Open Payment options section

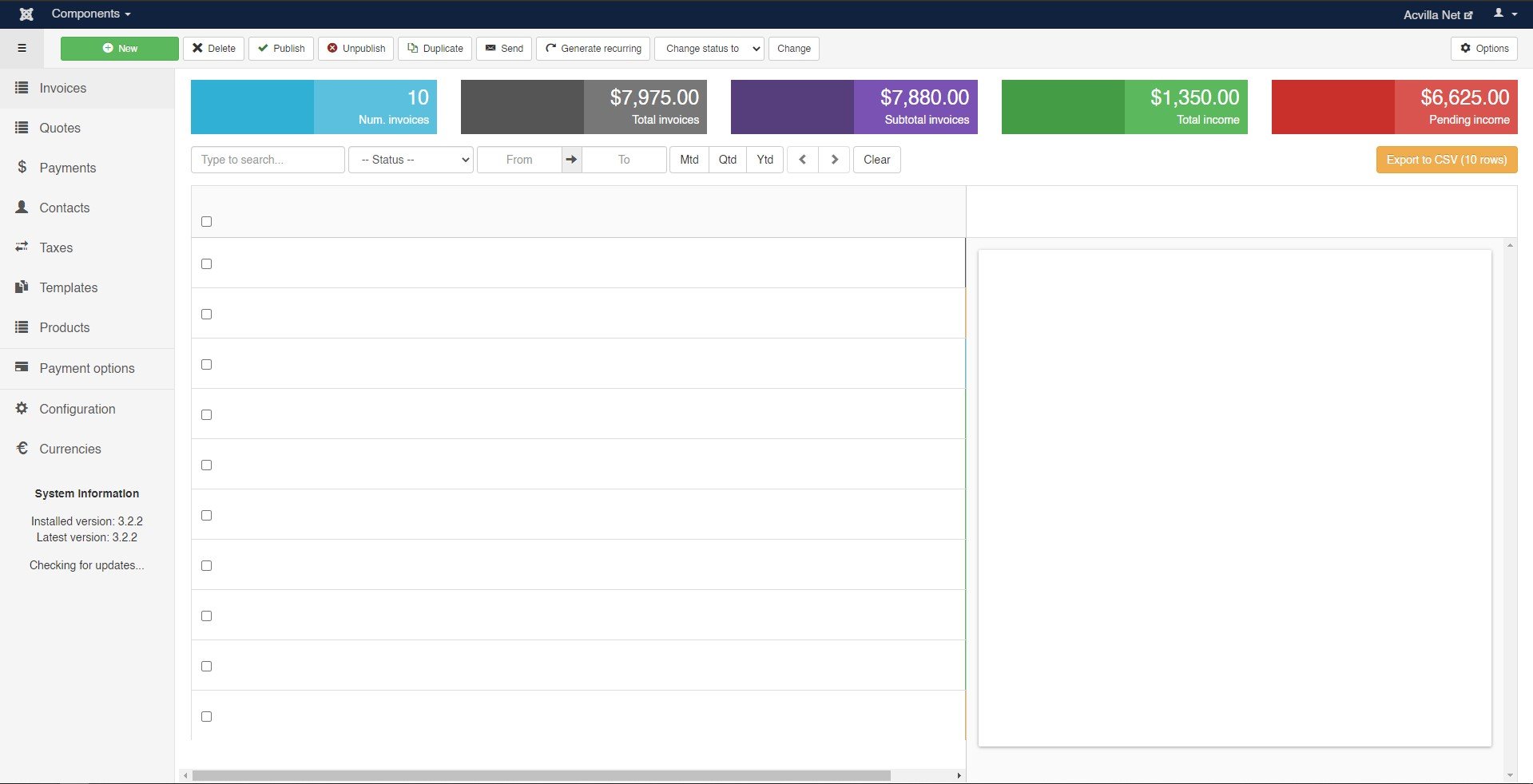tap(86, 368)
